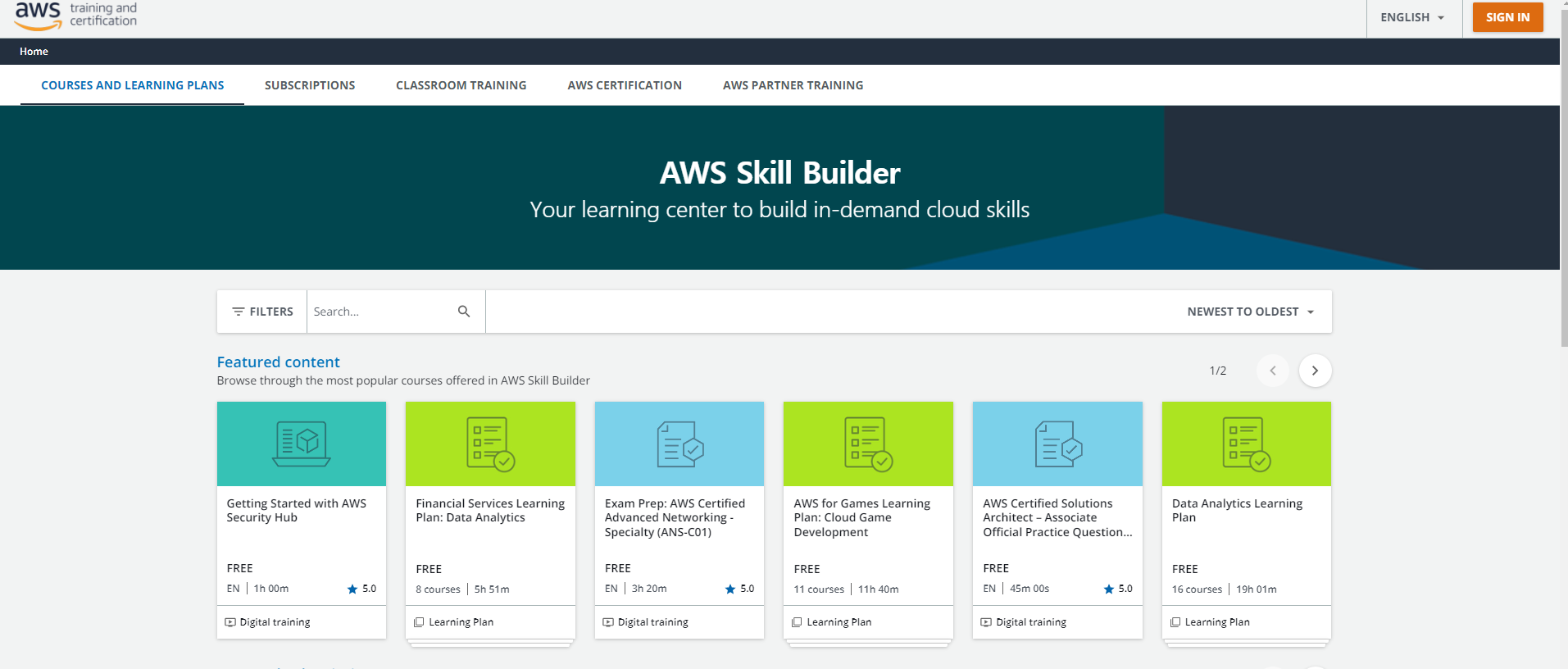The height and width of the screenshot is (669, 1568).
Task: Open Financial Services Learning Plan thumbnail image
Action: pos(490,444)
